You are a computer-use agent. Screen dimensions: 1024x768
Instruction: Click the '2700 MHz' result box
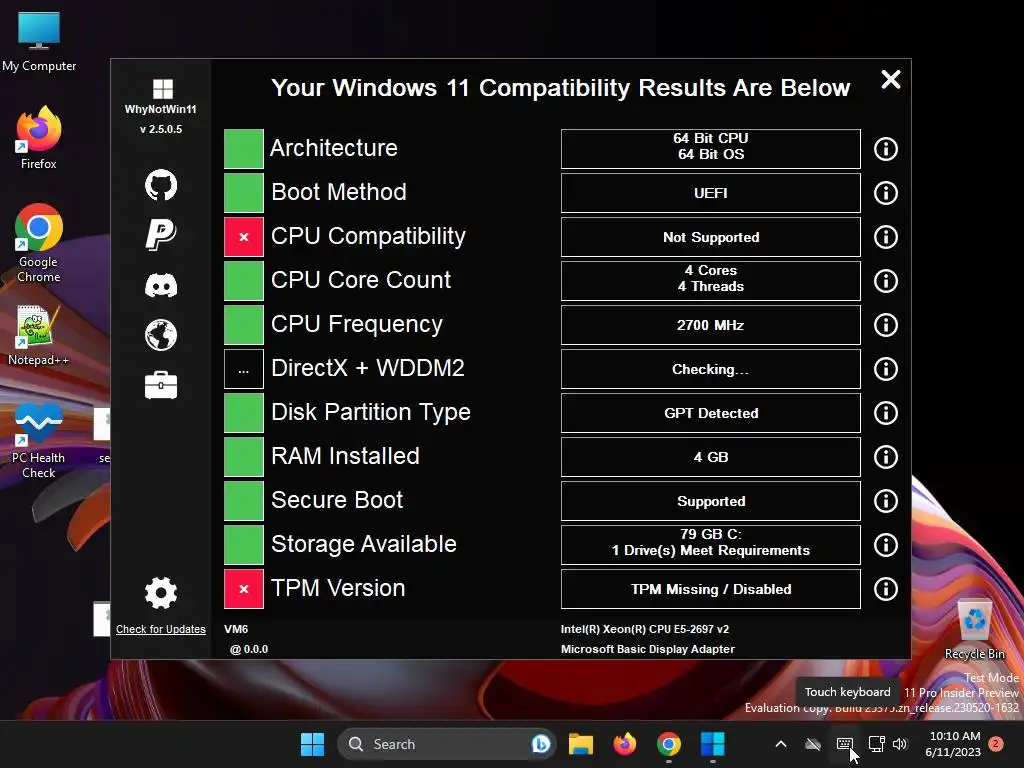(711, 325)
